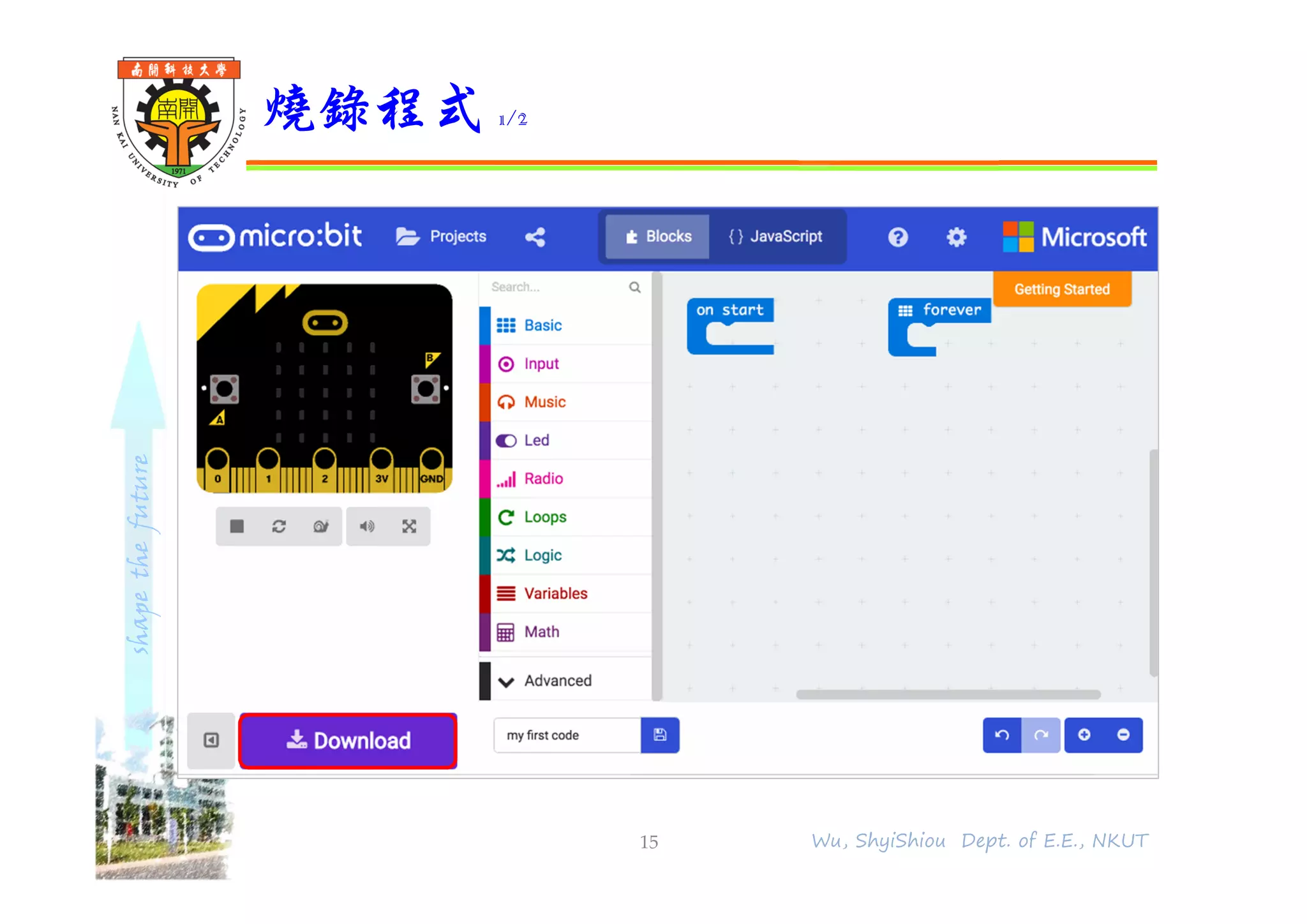Image resolution: width=1307 pixels, height=924 pixels.
Task: Open the Input blocks category
Action: pos(565,364)
